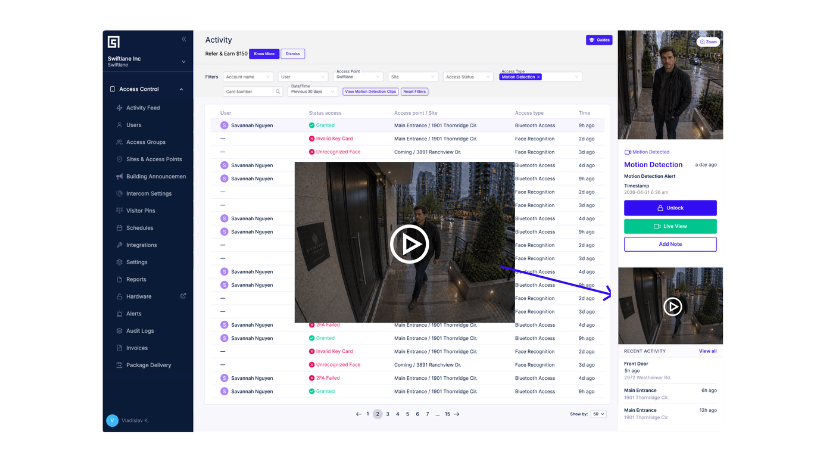Click the Add Note button
Screen dimensions: 826x462
[670, 244]
